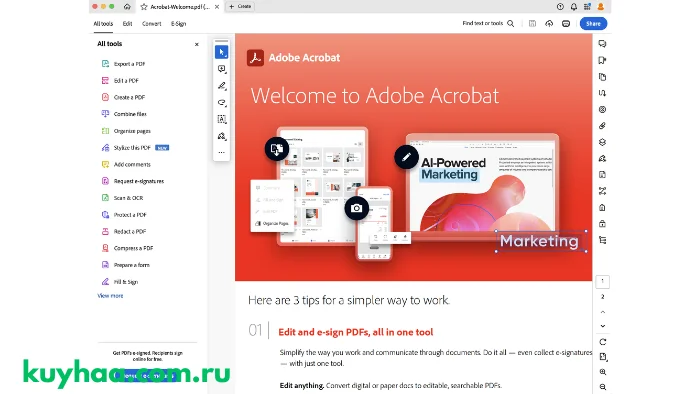
Task: Click page count number 2
Action: pyautogui.click(x=603, y=297)
